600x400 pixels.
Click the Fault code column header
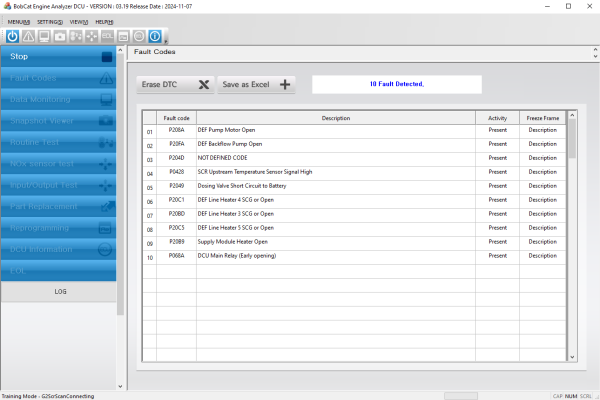176,118
